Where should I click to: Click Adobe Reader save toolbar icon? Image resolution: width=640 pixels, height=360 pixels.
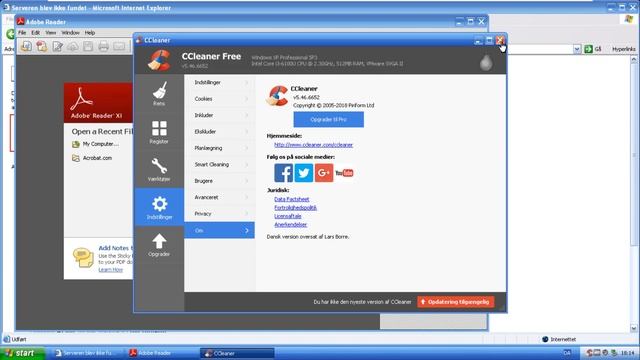[x=88, y=46]
